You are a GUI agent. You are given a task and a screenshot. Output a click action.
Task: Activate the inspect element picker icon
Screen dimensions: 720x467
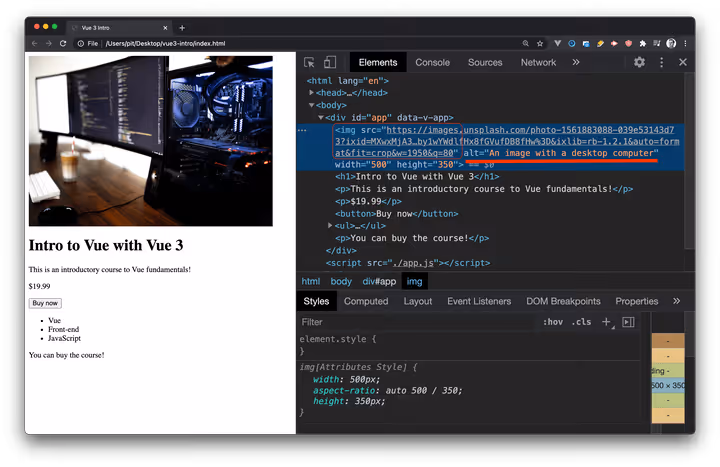point(309,62)
